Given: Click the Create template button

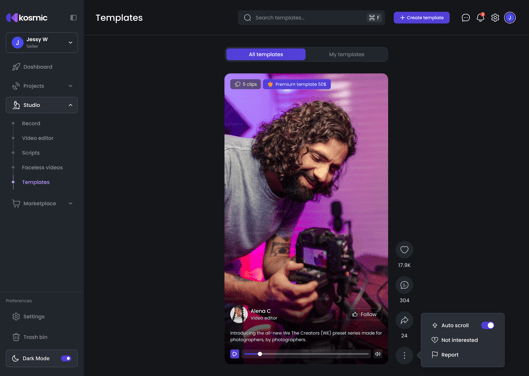Looking at the screenshot, I should [x=421, y=18].
